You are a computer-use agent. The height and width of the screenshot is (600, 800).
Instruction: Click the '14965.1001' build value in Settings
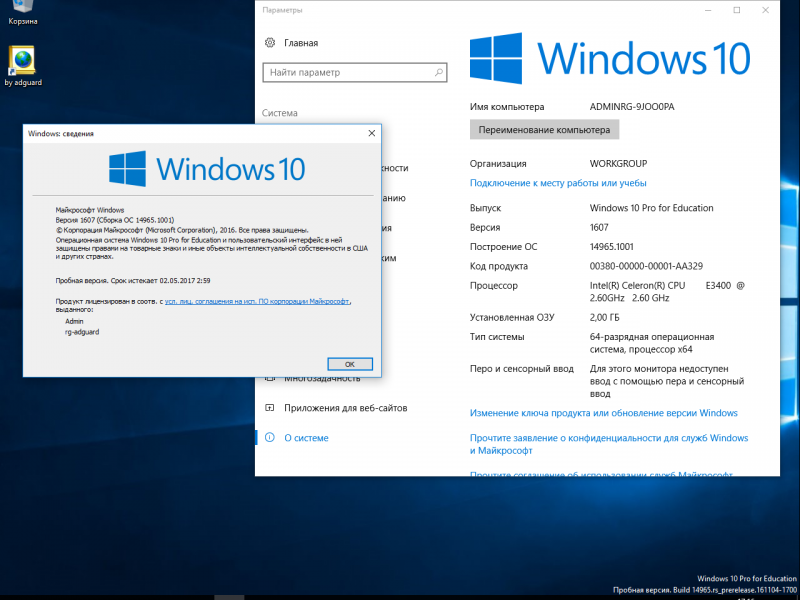pyautogui.click(x=612, y=247)
